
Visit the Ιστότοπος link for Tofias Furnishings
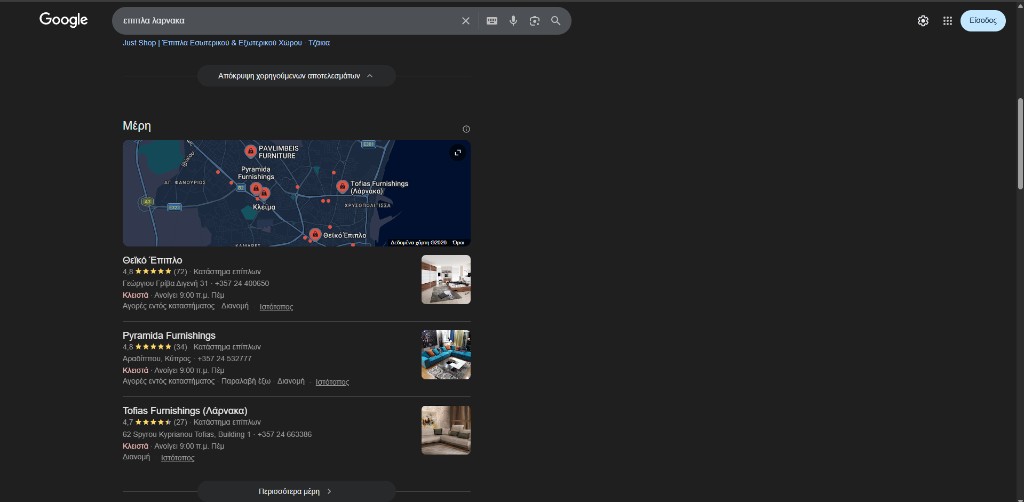tap(178, 458)
